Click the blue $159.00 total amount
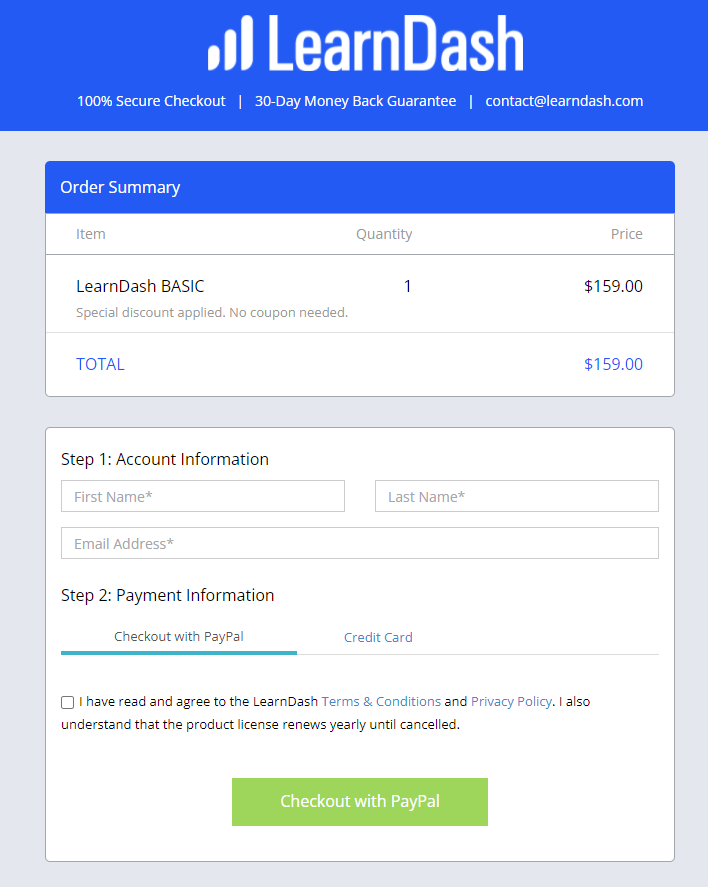This screenshot has height=887, width=708. [x=614, y=364]
